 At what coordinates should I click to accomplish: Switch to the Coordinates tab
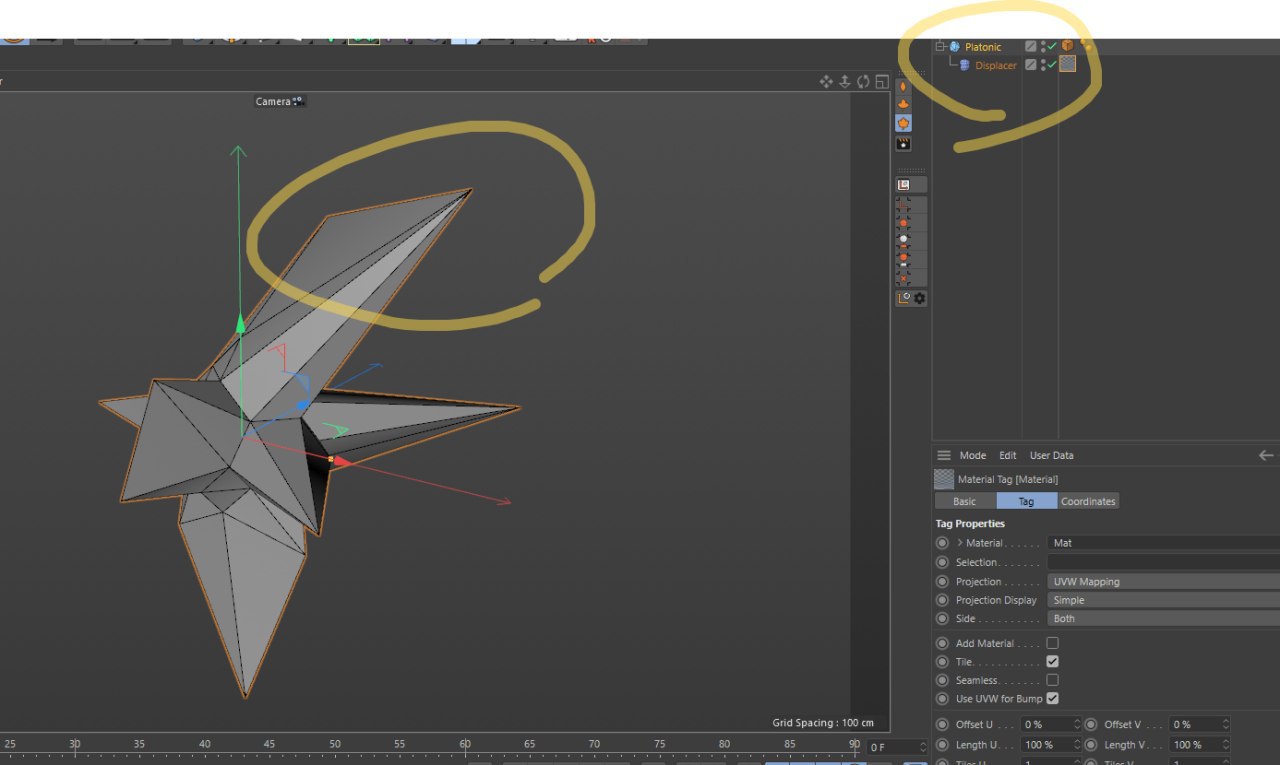point(1088,501)
